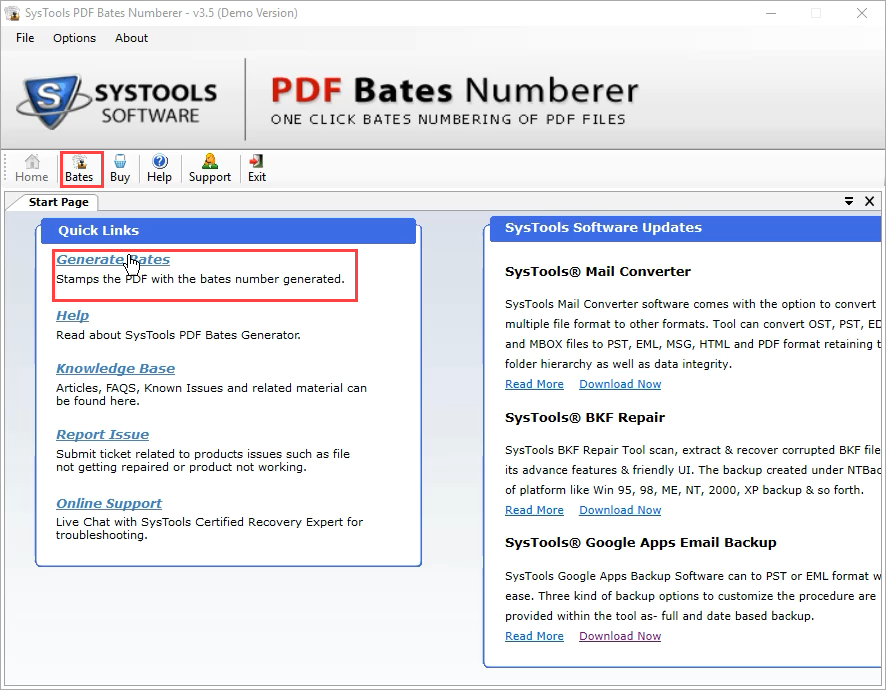Select the Start Page tab
Image resolution: width=886 pixels, height=690 pixels.
(58, 202)
